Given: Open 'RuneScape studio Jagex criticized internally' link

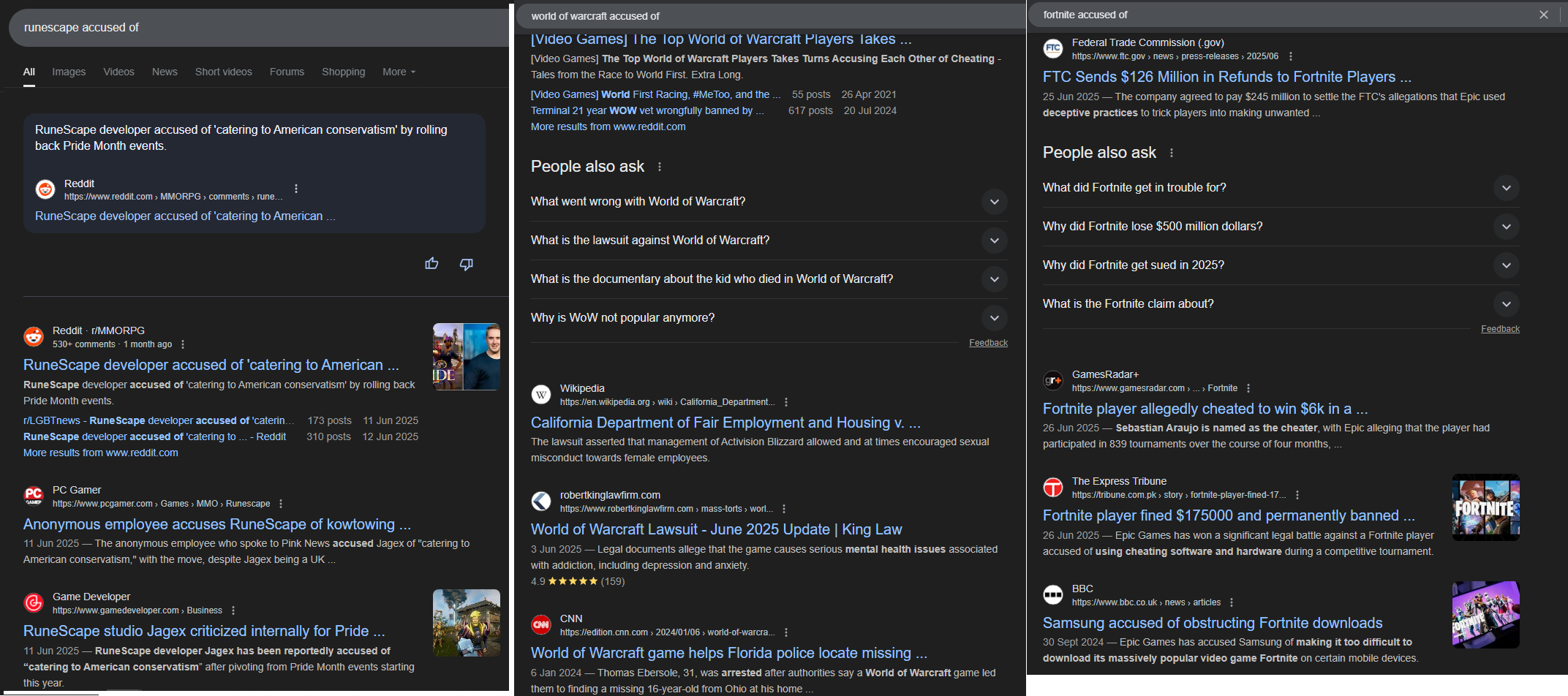Looking at the screenshot, I should click(x=204, y=631).
